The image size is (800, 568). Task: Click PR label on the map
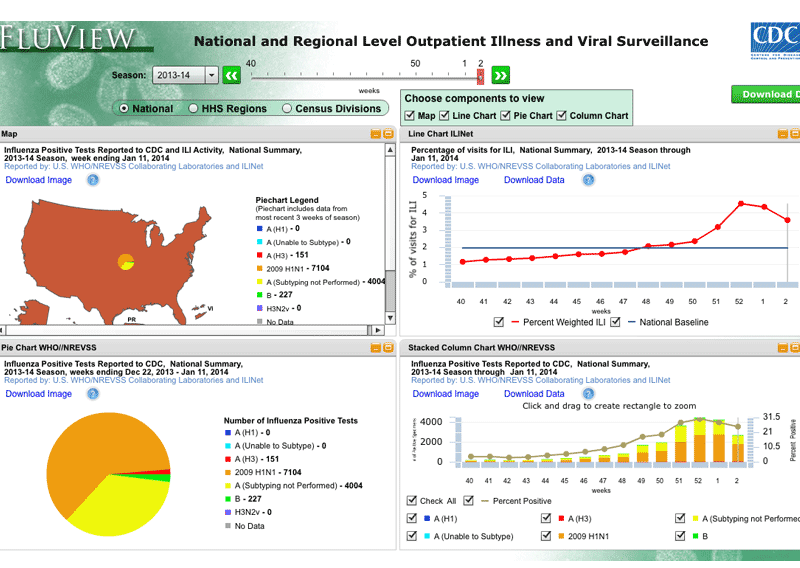tap(132, 320)
